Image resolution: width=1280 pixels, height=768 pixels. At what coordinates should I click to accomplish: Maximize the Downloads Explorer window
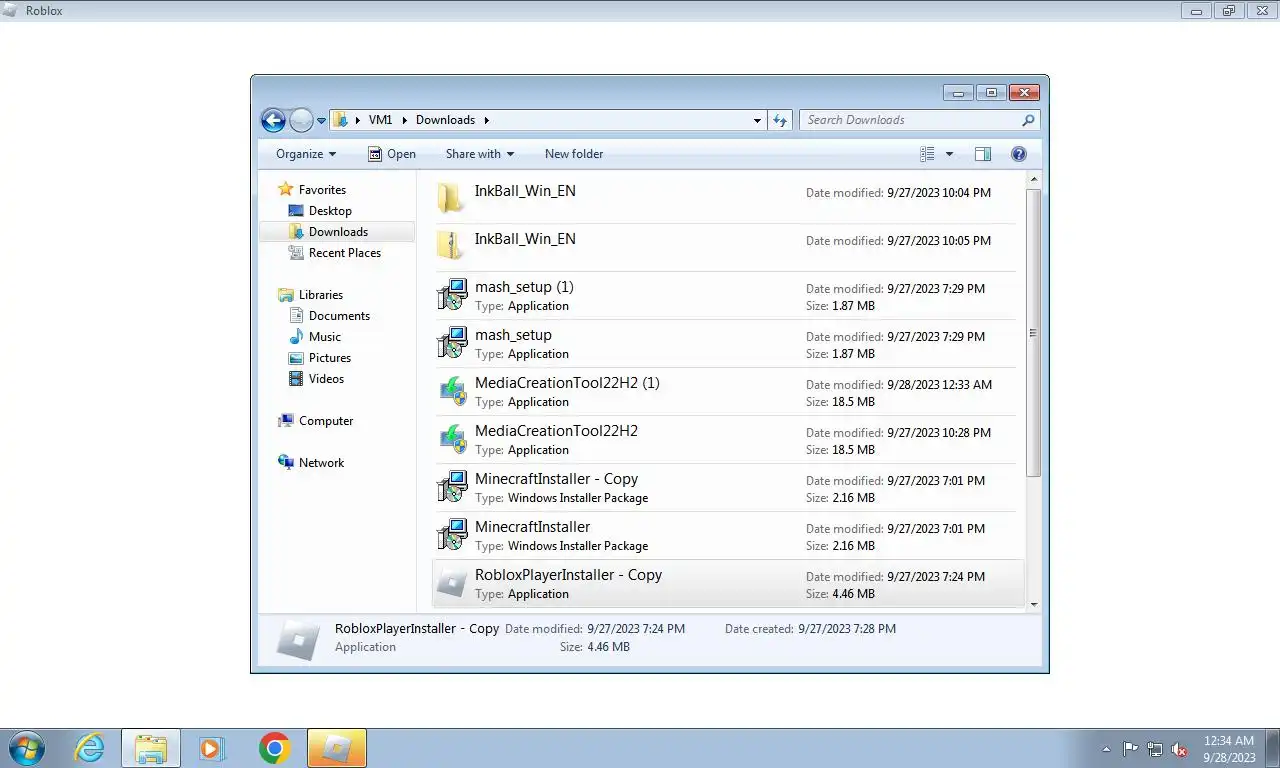coord(991,93)
